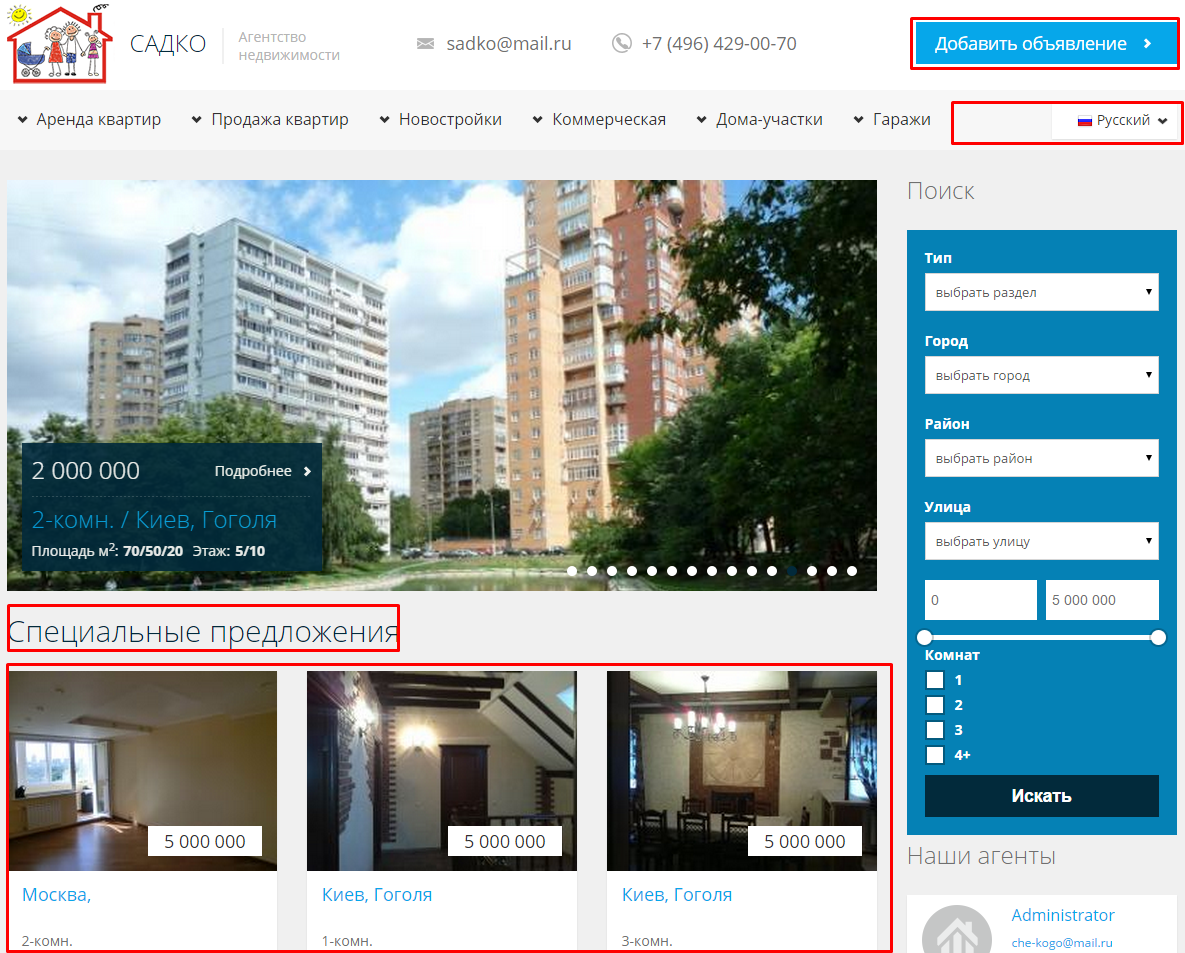The height and width of the screenshot is (953, 1185).
Task: Grab the maximum price slider handle
Action: click(1159, 638)
